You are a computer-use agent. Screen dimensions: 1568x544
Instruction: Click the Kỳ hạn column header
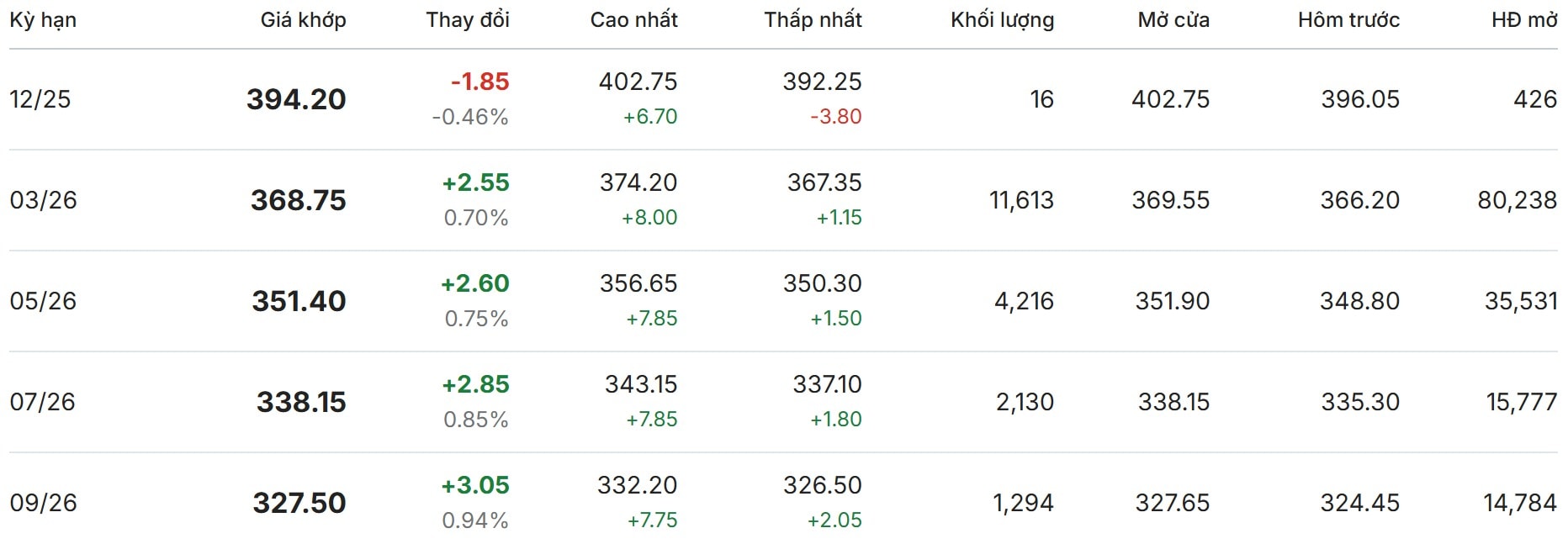click(43, 20)
